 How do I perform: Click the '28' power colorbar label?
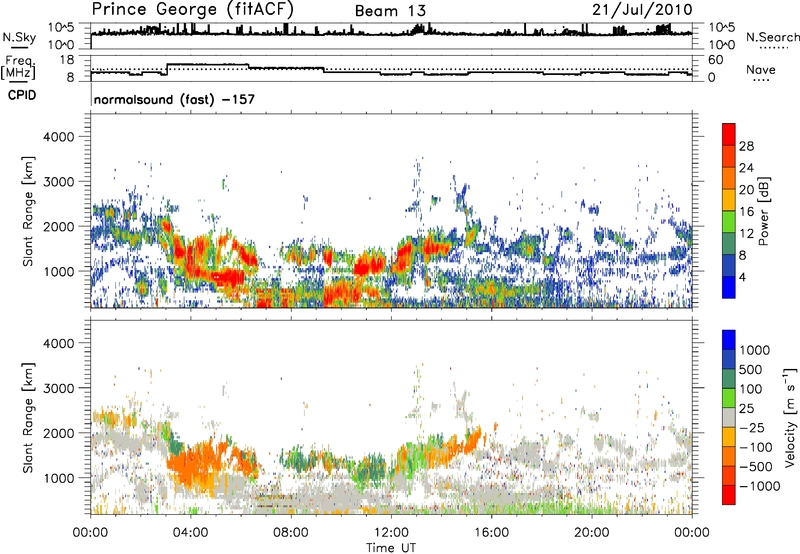(x=746, y=146)
